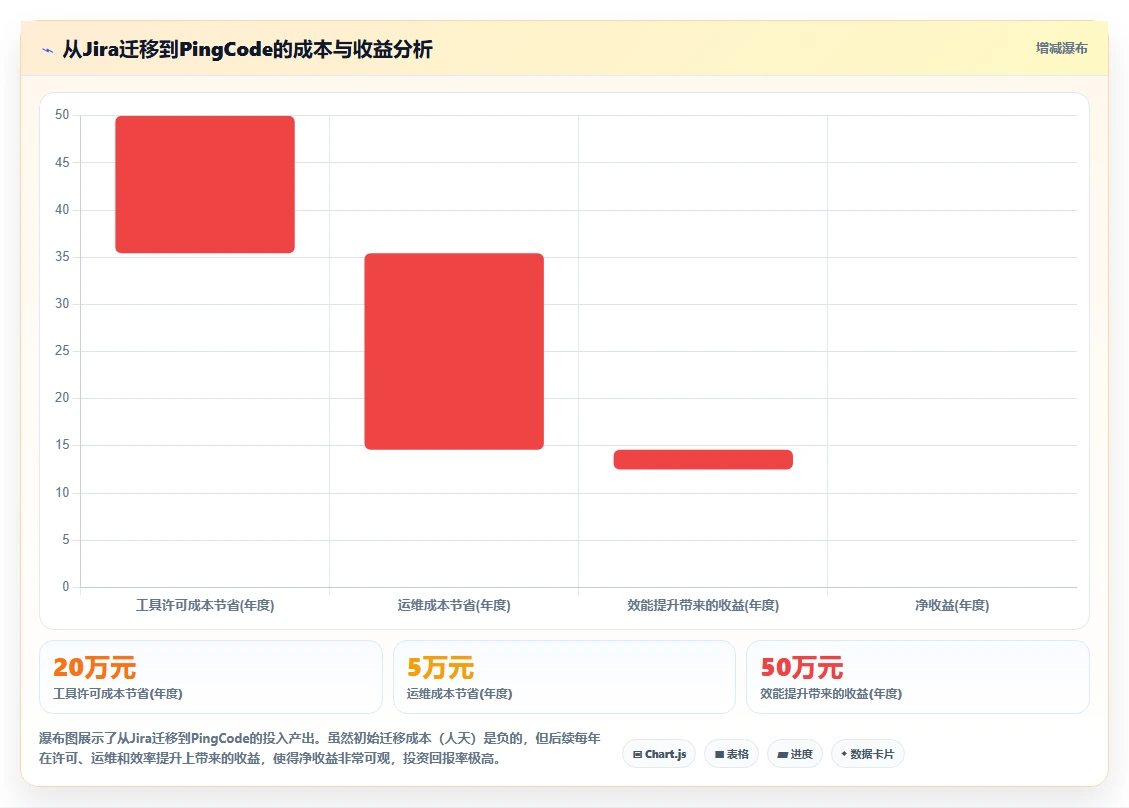The image size is (1129, 808).
Task: Click the thin red bar for 效能提升带来的收益(年度)
Action: pos(703,459)
